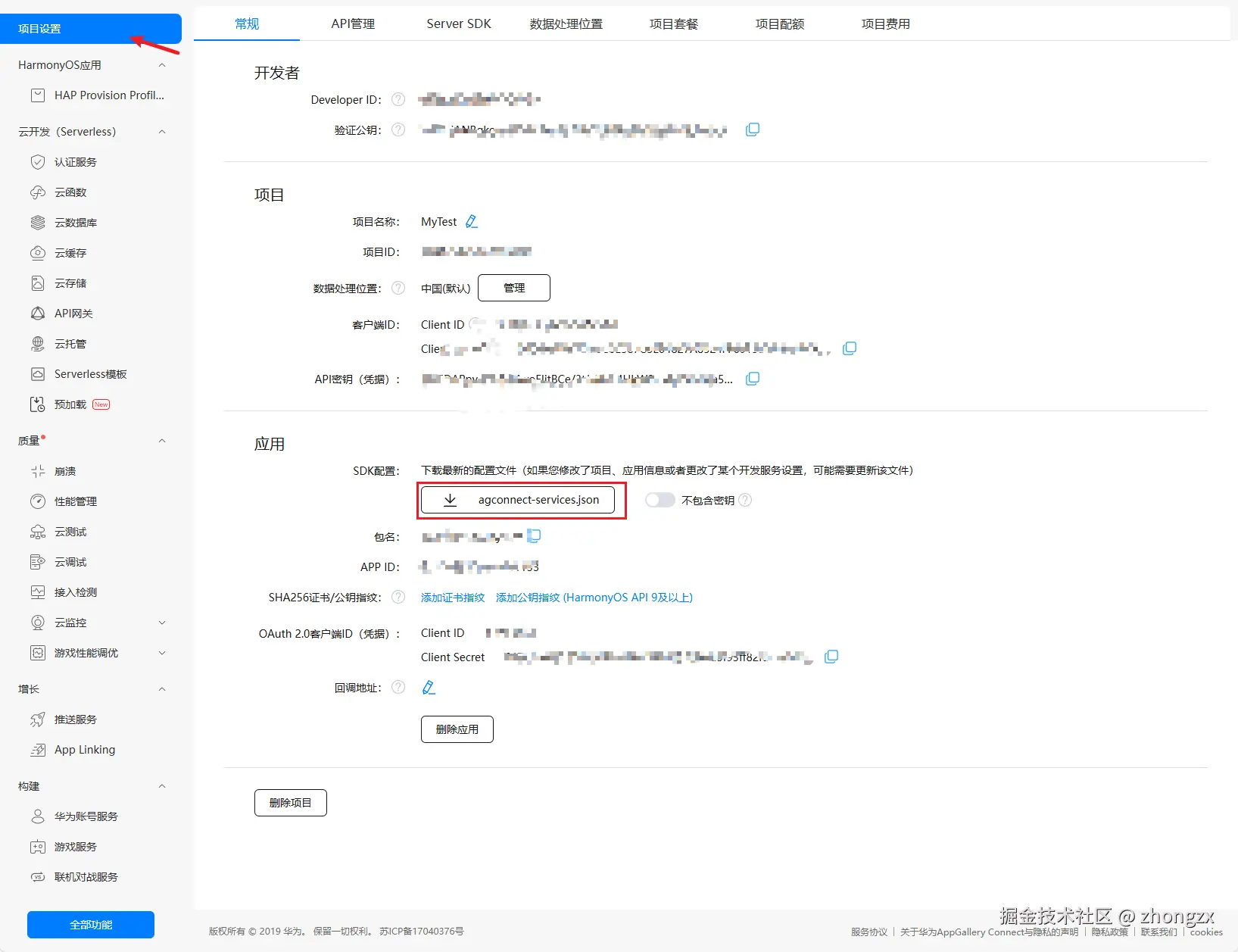The image size is (1238, 952).
Task: Click the 推送服务 rocket icon
Action: [38, 719]
